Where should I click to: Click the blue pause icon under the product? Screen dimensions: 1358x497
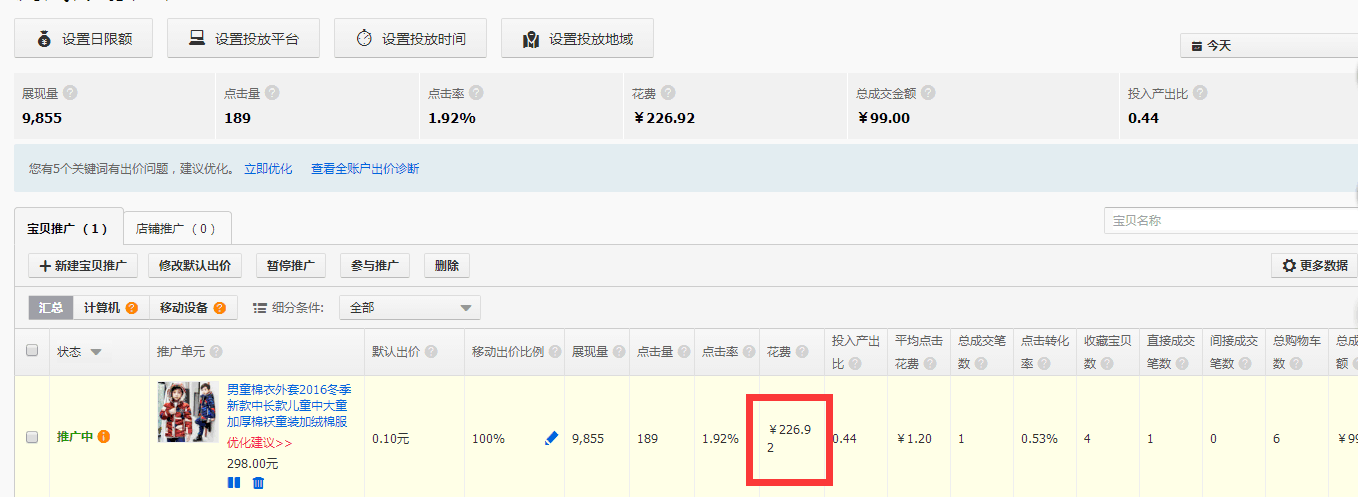[234, 483]
